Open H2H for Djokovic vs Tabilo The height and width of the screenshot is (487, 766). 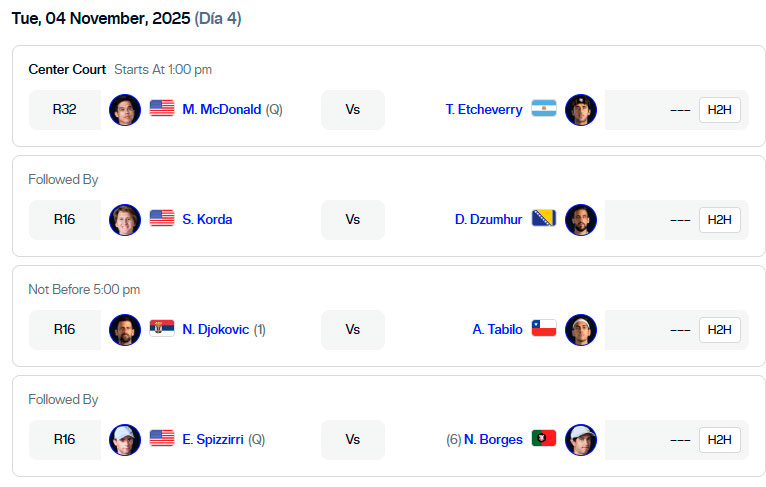click(719, 330)
